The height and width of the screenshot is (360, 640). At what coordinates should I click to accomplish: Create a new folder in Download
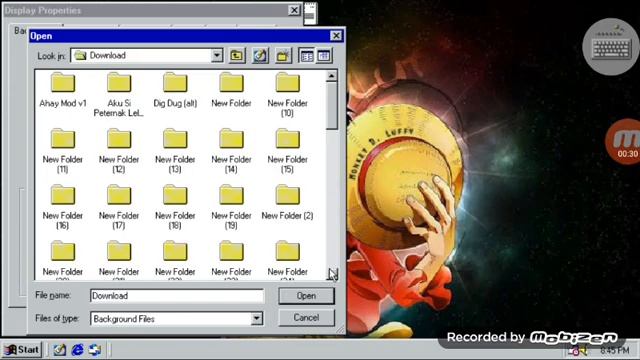point(283,56)
